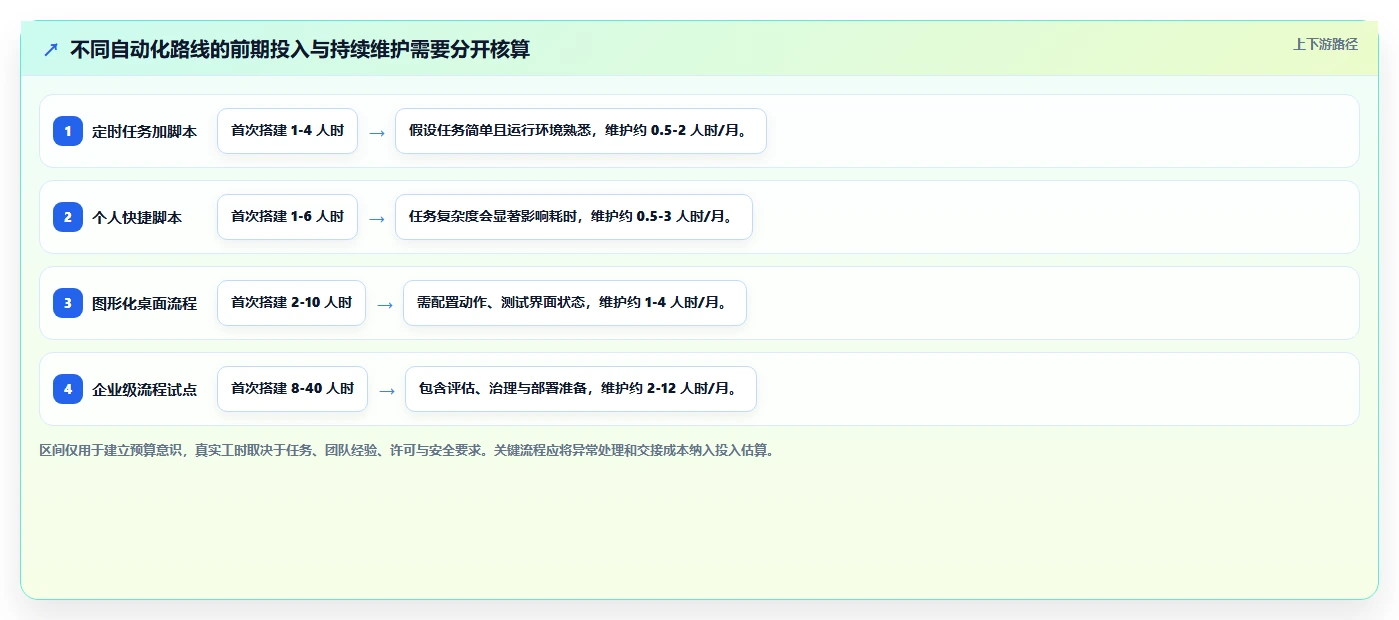1399x620 pixels.
Task: Click the trend arrow icon beside the title
Action: point(51,50)
